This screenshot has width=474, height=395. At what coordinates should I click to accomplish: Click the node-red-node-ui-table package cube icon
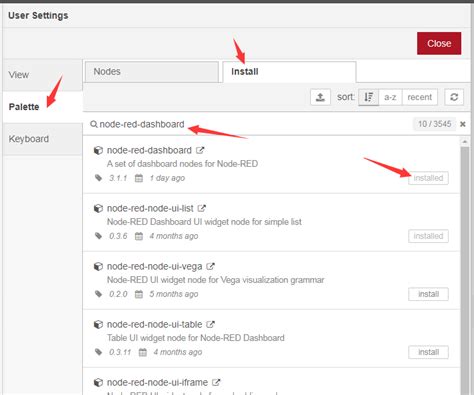[x=98, y=324]
